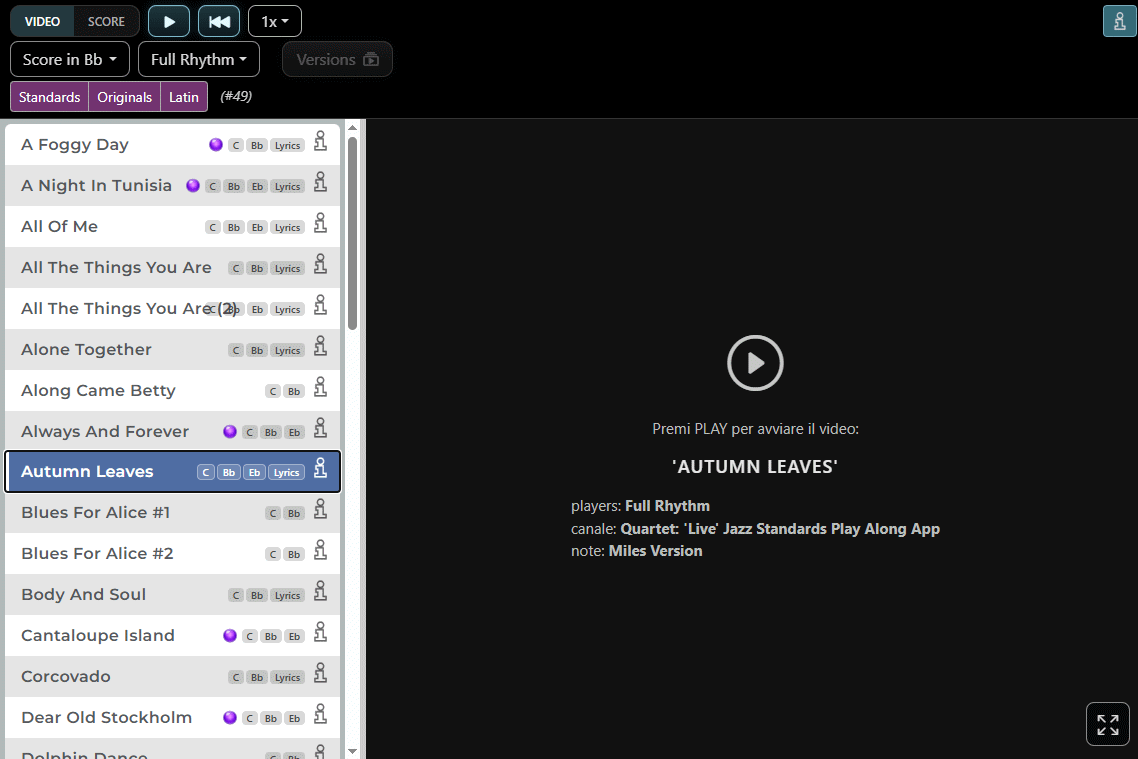
Task: Start video with large center play icon
Action: [755, 363]
